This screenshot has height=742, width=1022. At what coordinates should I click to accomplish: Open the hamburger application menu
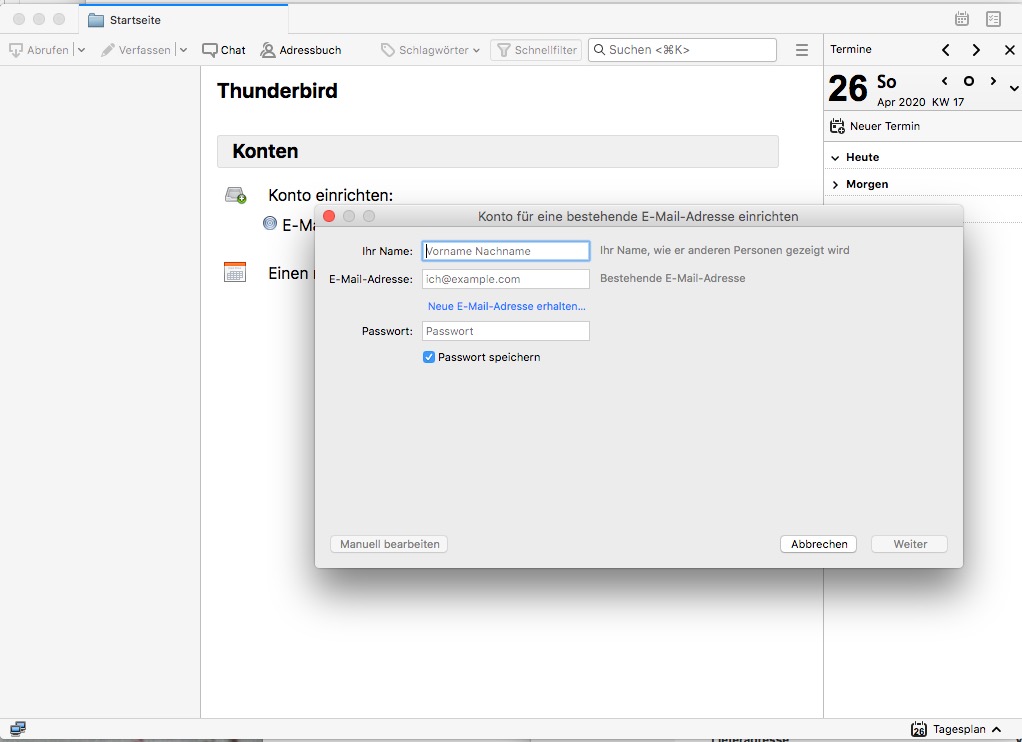tap(802, 50)
